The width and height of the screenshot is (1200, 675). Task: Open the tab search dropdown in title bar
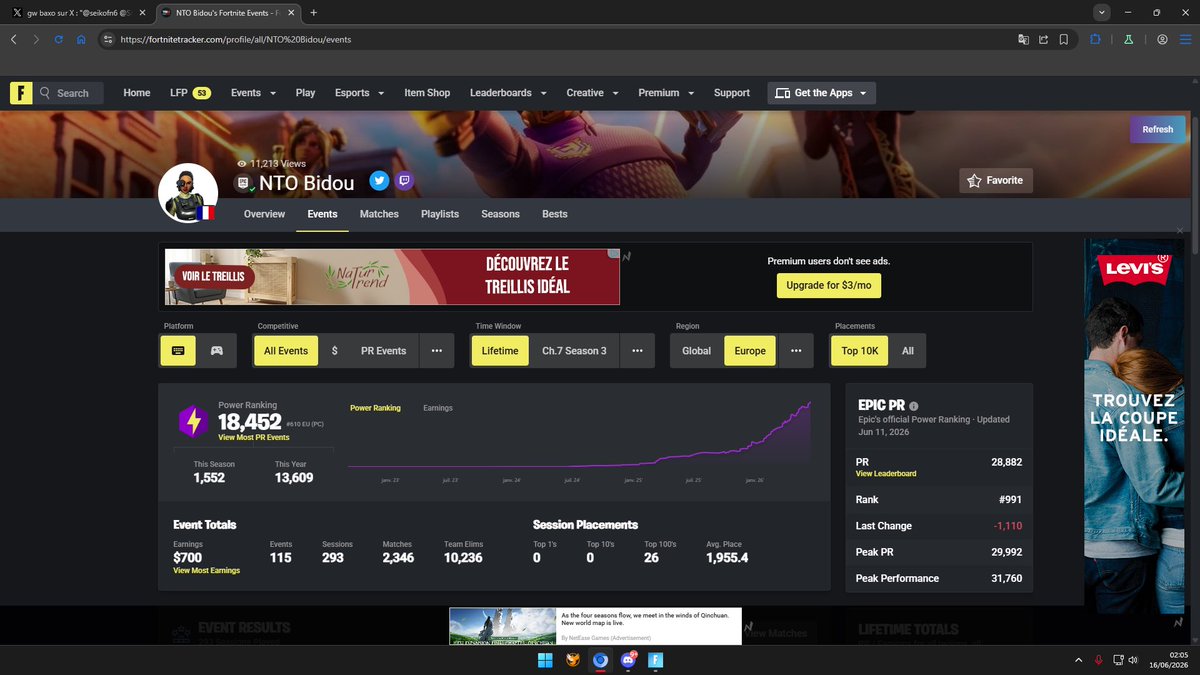click(1101, 12)
